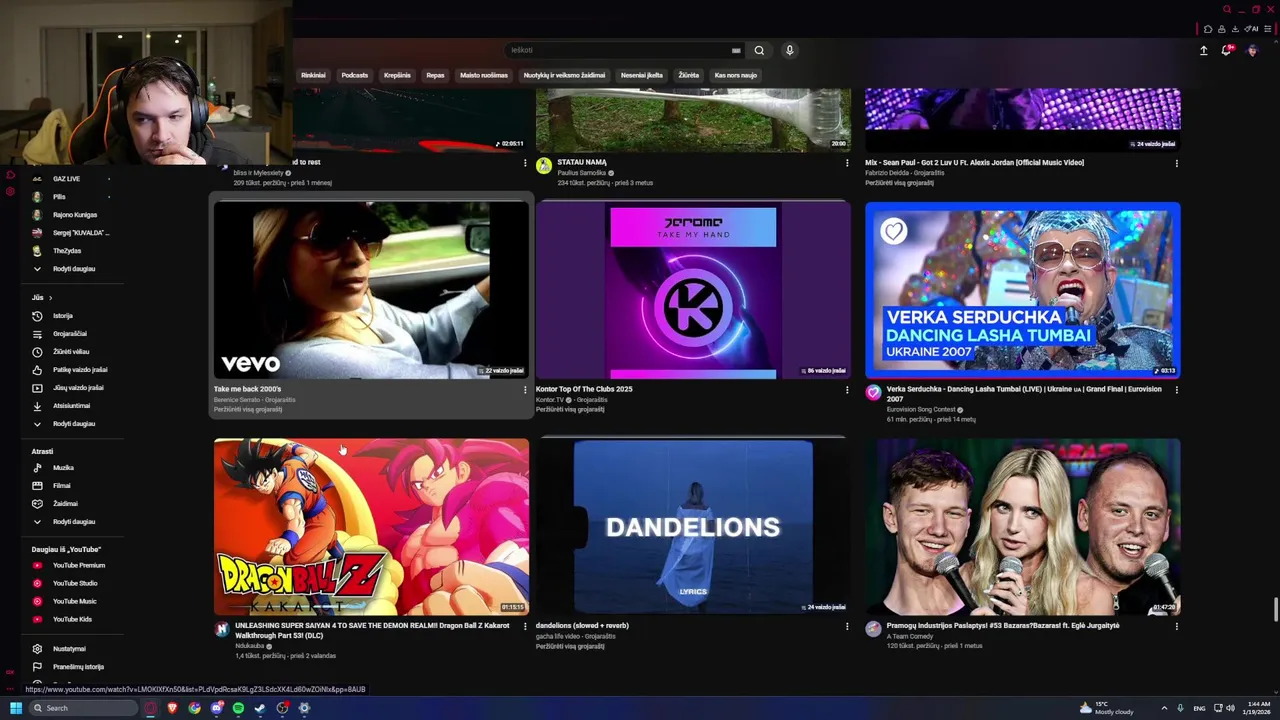Image resolution: width=1280 pixels, height=720 pixels.
Task: Open YouTube notifications bell
Action: (1227, 50)
